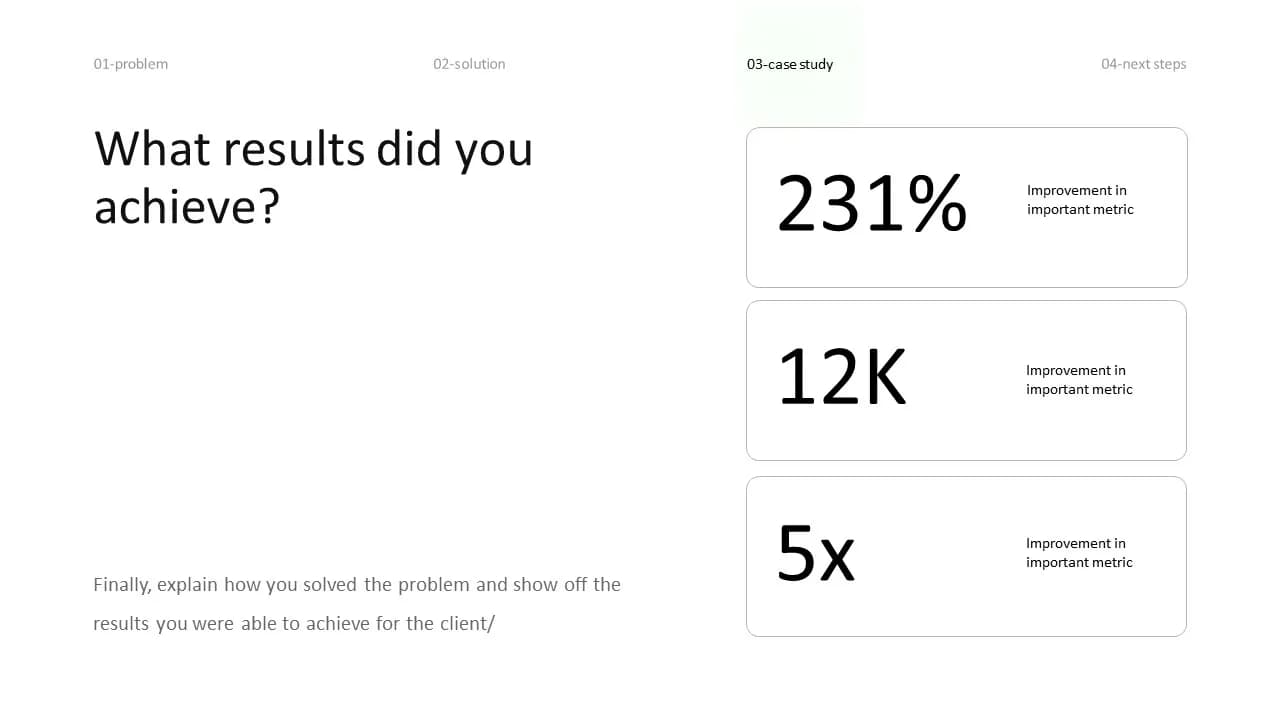
Task: Select the middle rounded card containing 12K
Action: 966,380
